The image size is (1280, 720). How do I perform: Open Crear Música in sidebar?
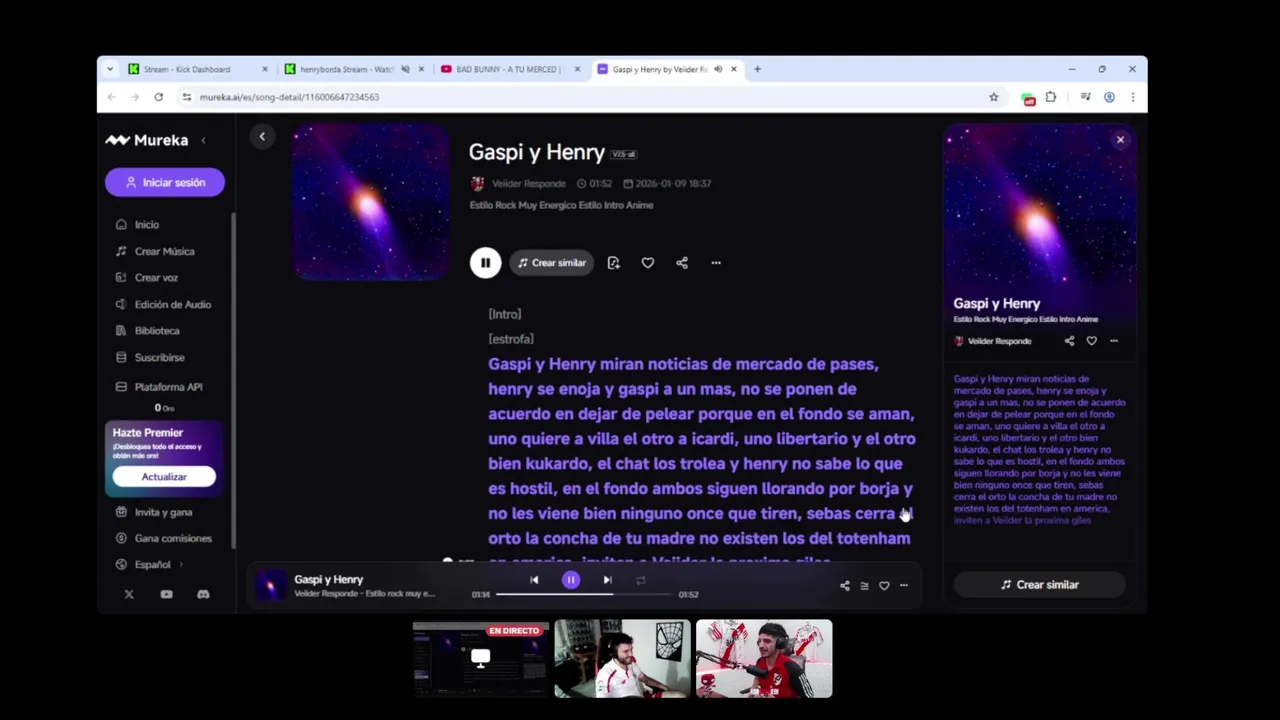click(x=155, y=251)
